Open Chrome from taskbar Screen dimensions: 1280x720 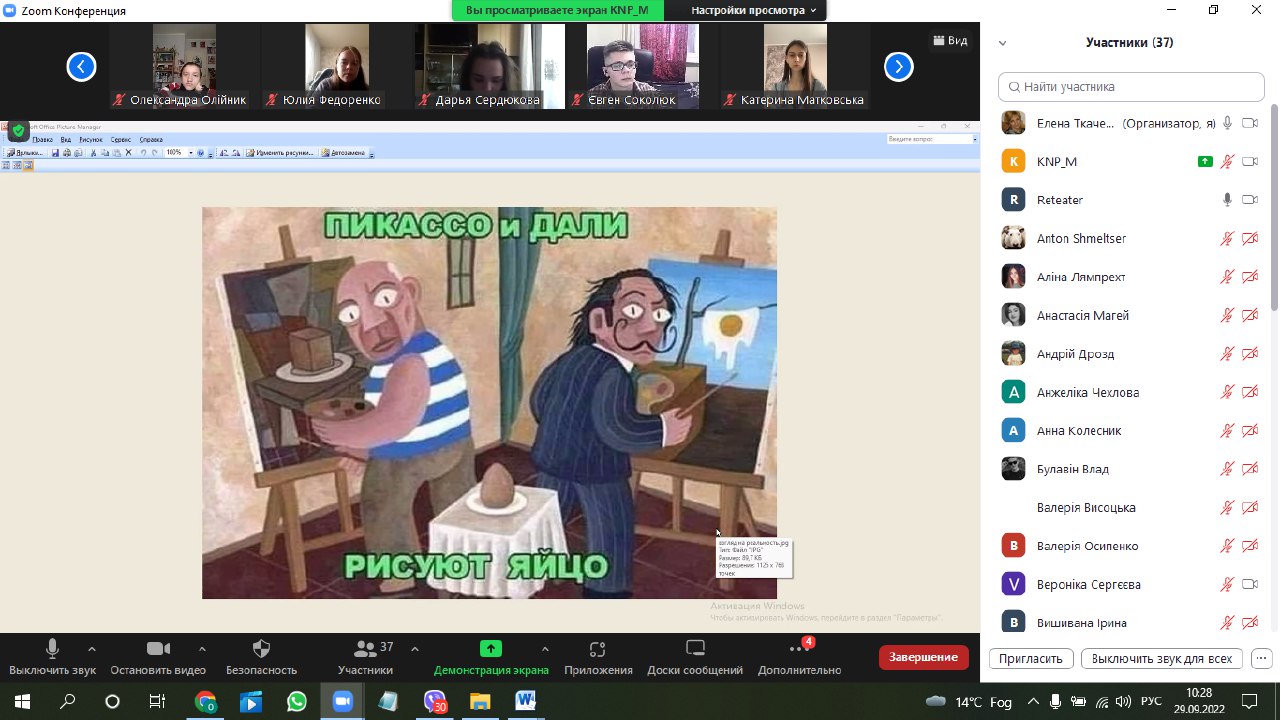pos(205,701)
